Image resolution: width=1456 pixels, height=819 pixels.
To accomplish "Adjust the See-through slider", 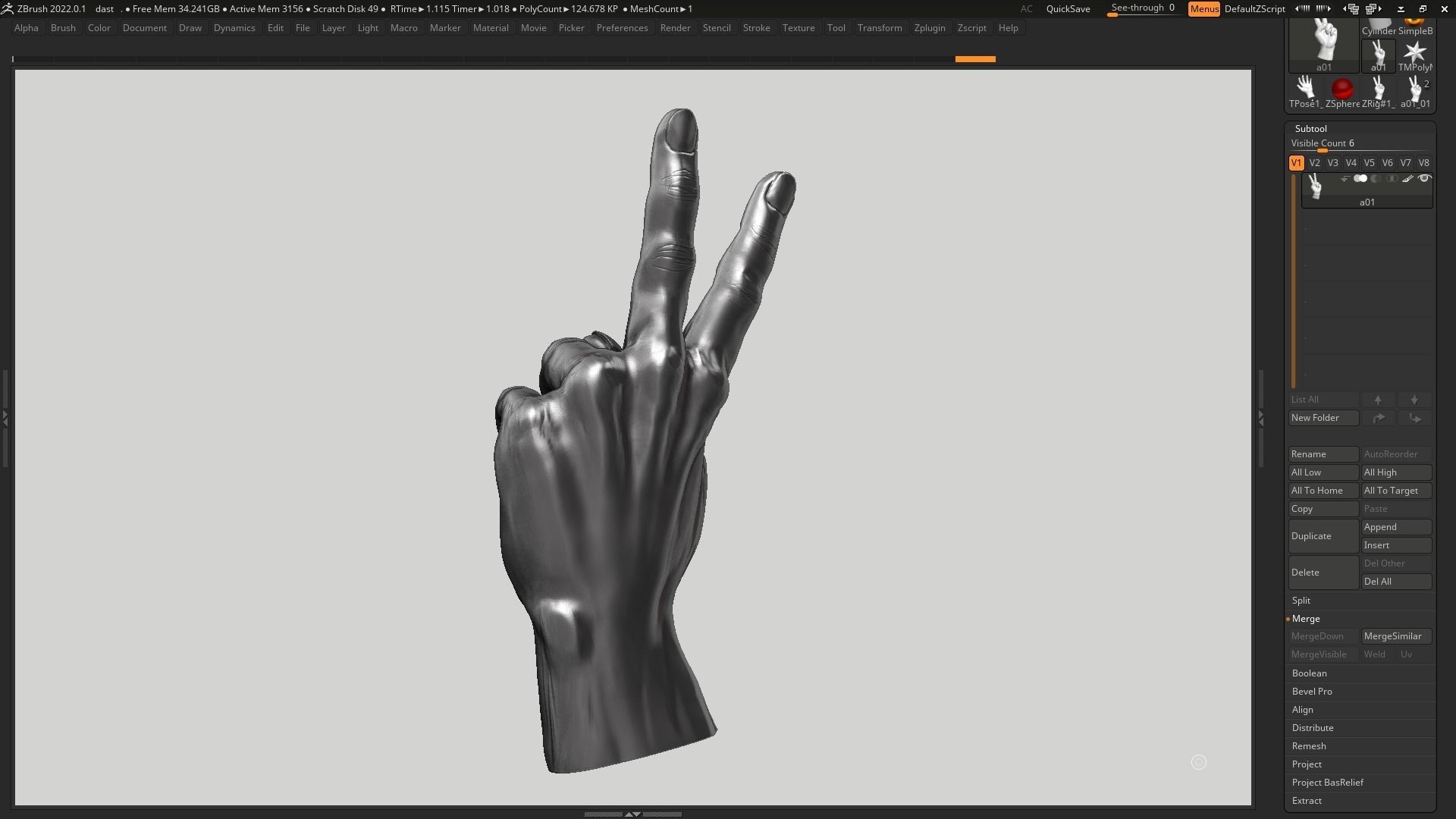I will pos(1143,8).
